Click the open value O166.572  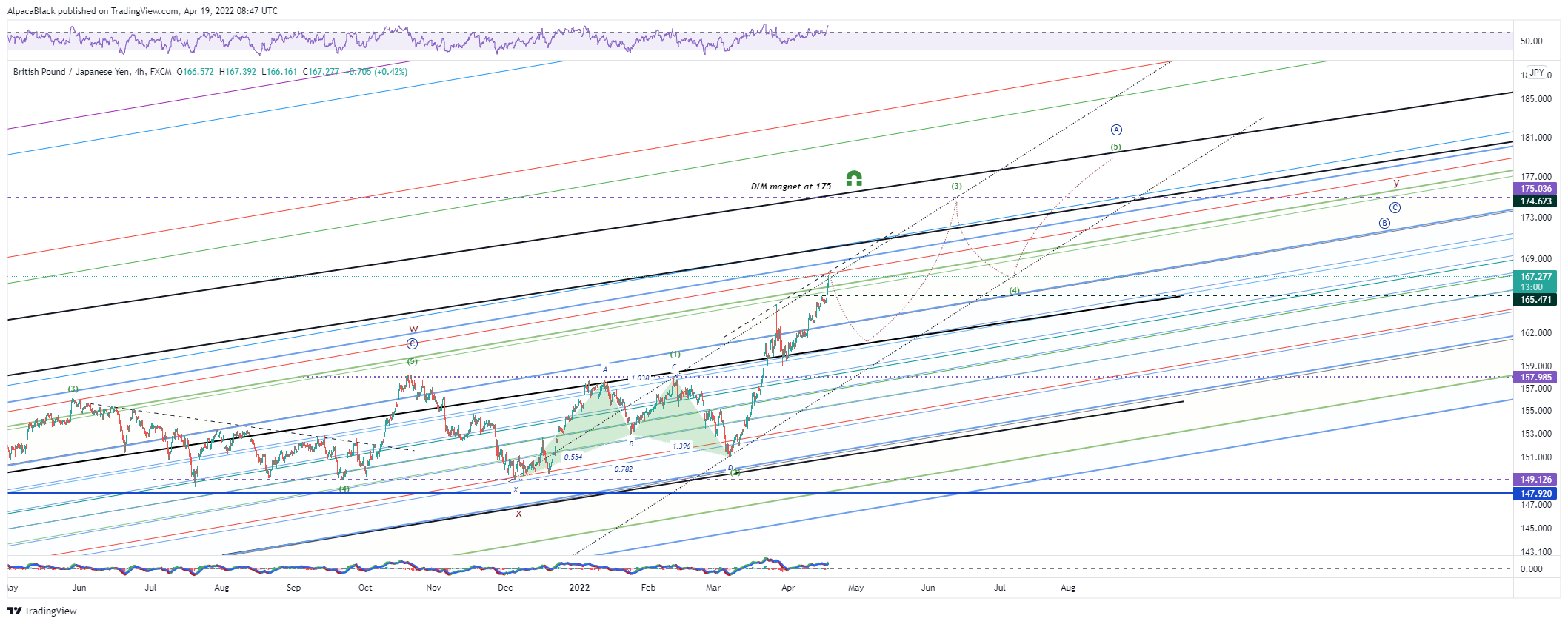click(195, 72)
